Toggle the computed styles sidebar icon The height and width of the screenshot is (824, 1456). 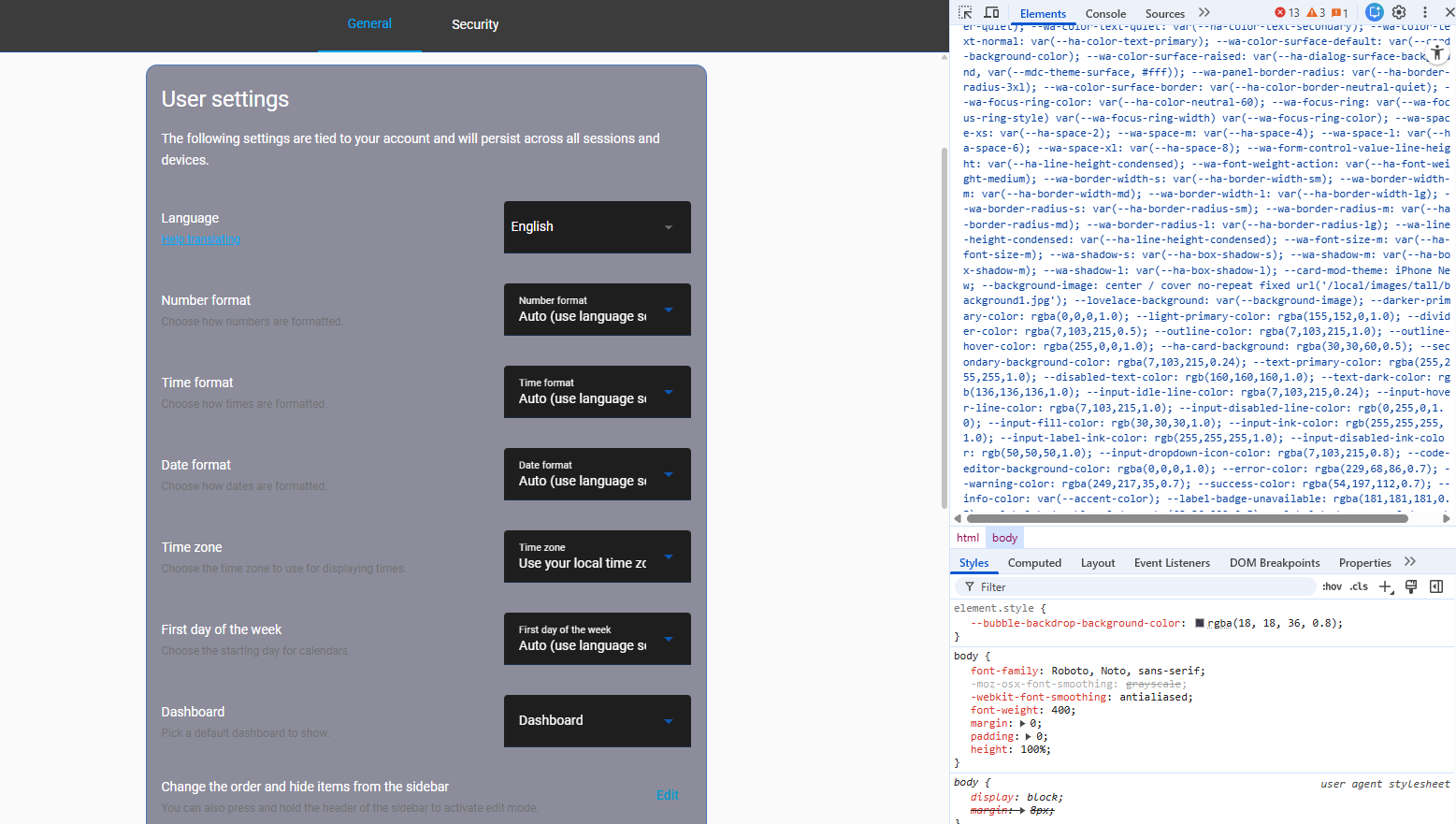pyautogui.click(x=1436, y=586)
